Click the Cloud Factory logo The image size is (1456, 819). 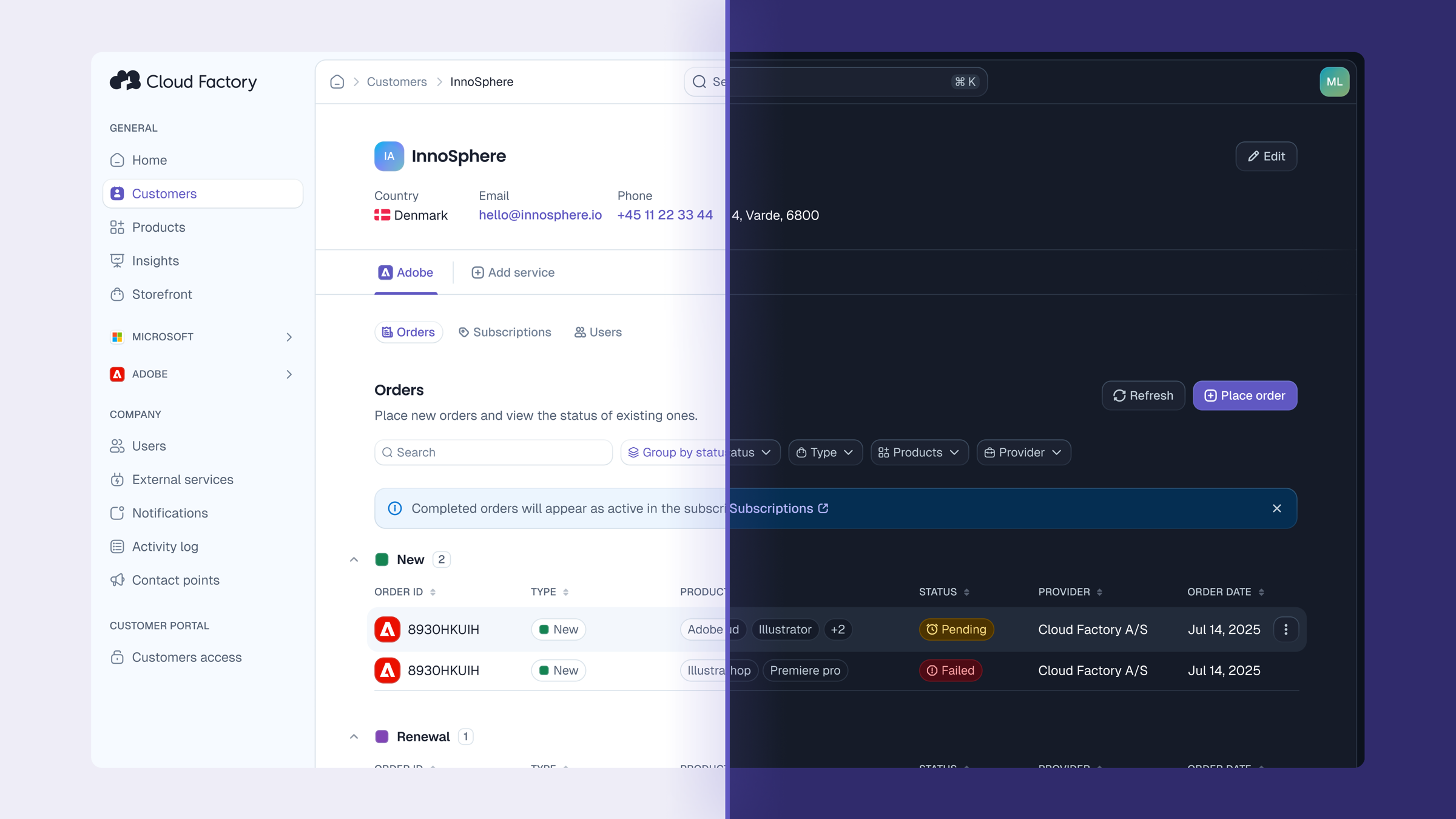click(x=183, y=81)
